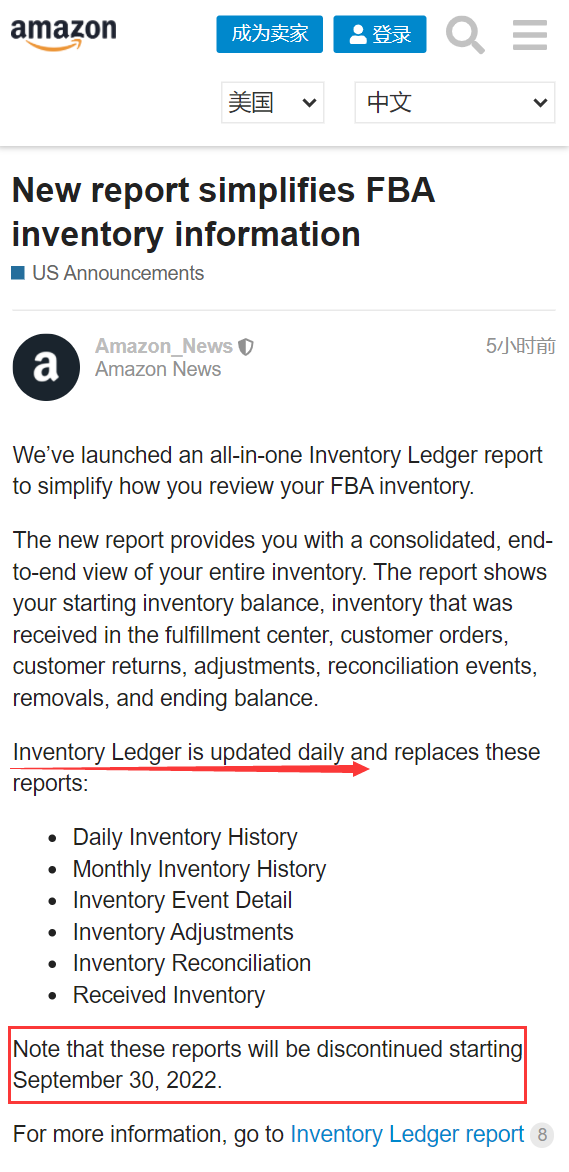Viewport: 569px width, 1172px height.
Task: Click the Received Inventory list item
Action: (169, 995)
